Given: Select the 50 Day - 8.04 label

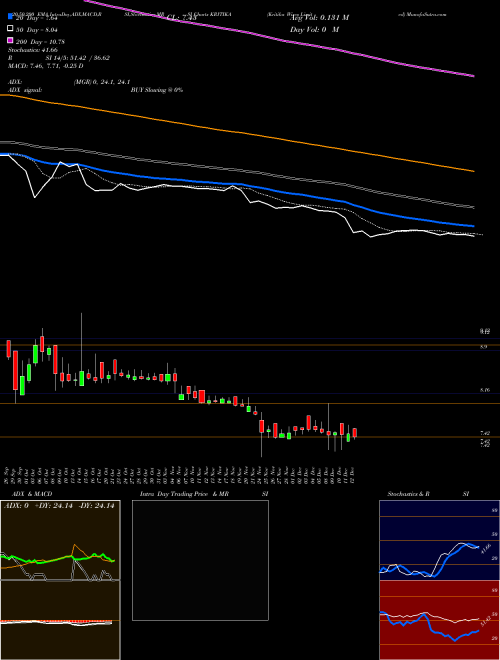Looking at the screenshot, I should pos(36,29).
